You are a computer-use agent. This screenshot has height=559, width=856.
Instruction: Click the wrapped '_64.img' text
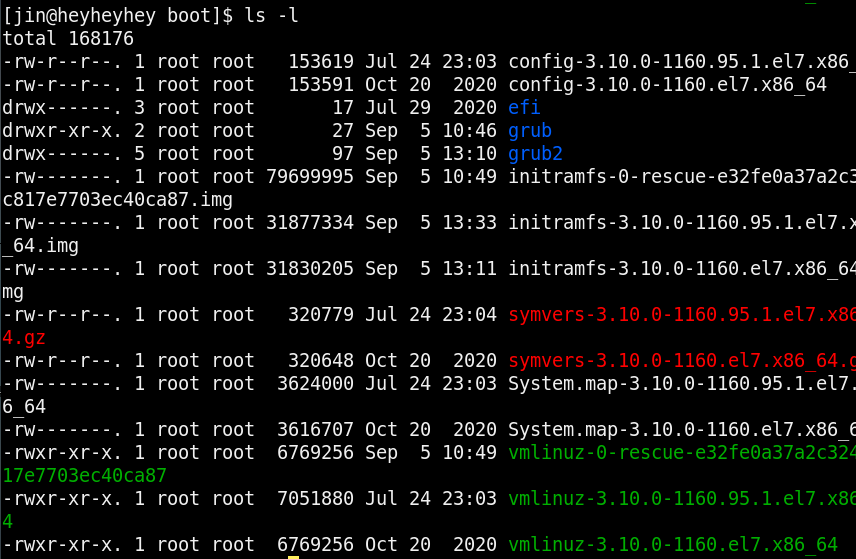pyautogui.click(x=40, y=246)
